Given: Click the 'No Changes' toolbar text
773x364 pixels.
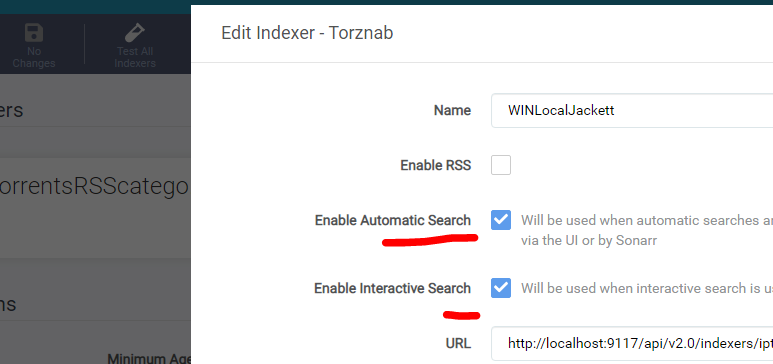Looking at the screenshot, I should tap(34, 57).
